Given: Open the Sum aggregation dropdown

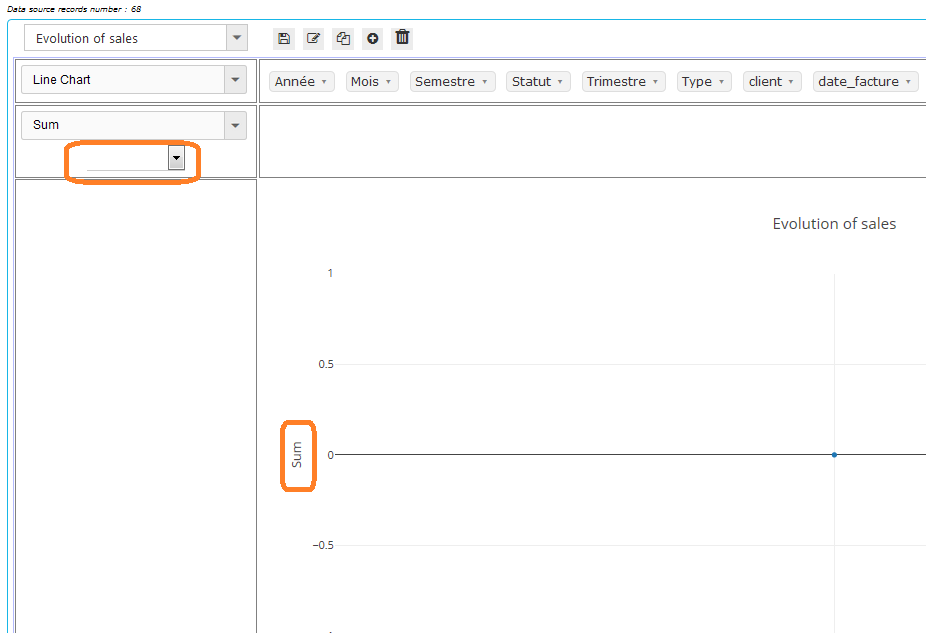Looking at the screenshot, I should click(235, 124).
